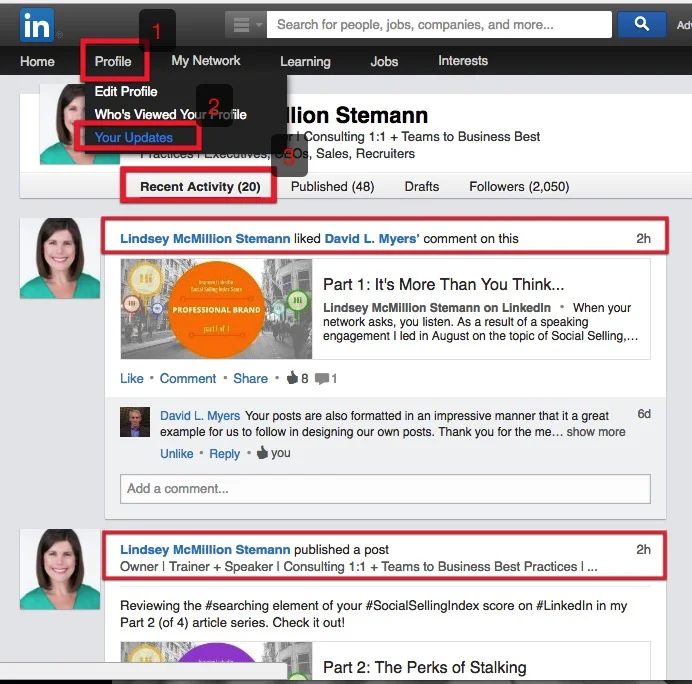Reply to David L. Myers' comment
Image resolution: width=692 pixels, height=684 pixels.
tap(225, 454)
